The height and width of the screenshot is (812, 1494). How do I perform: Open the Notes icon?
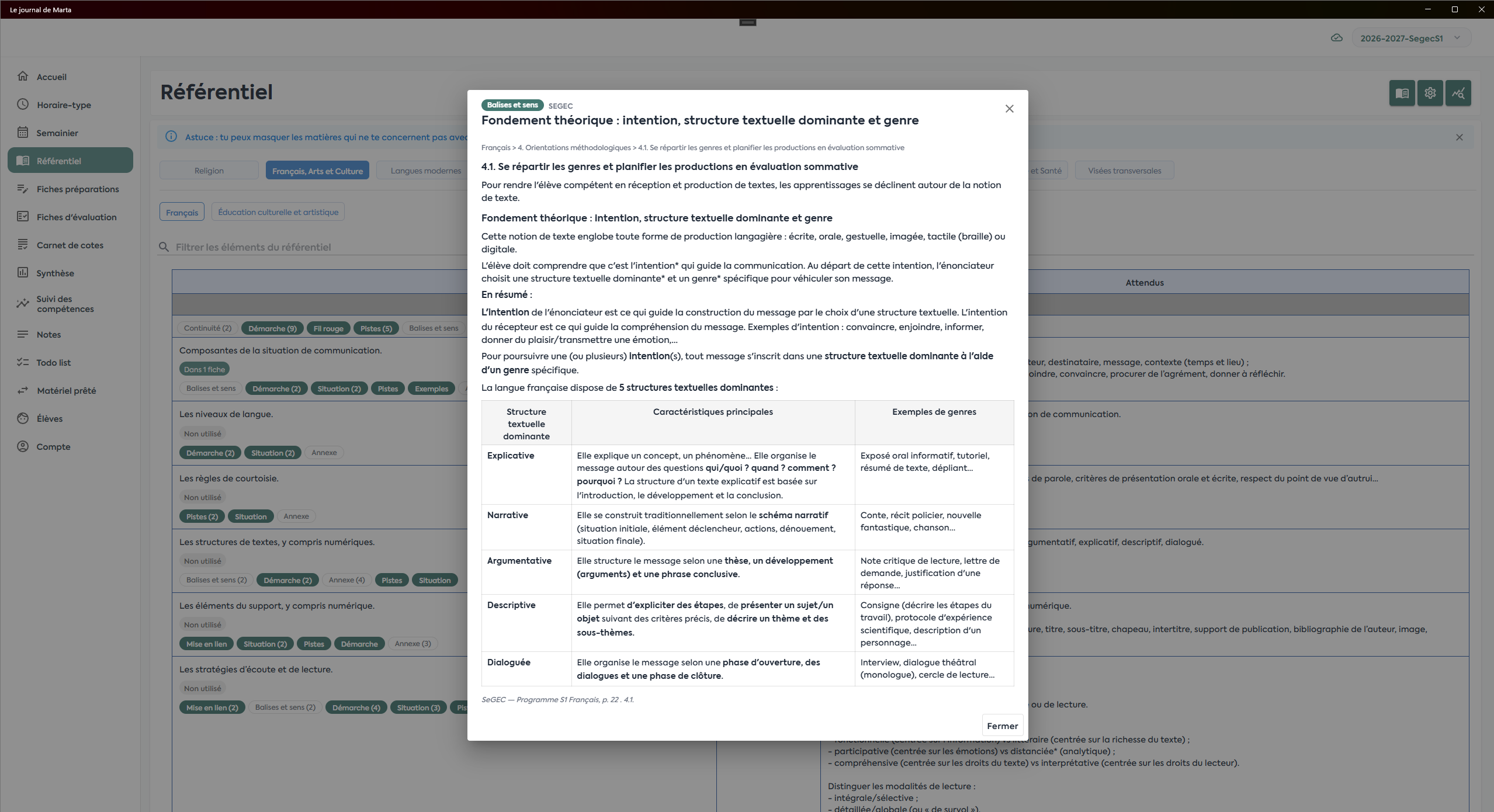click(23, 334)
